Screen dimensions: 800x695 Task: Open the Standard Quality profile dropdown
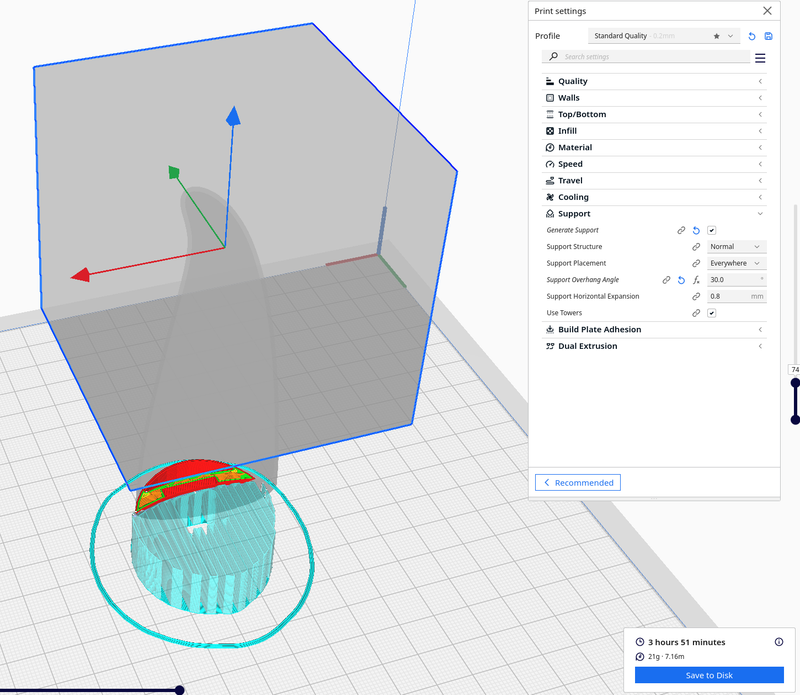pos(664,36)
